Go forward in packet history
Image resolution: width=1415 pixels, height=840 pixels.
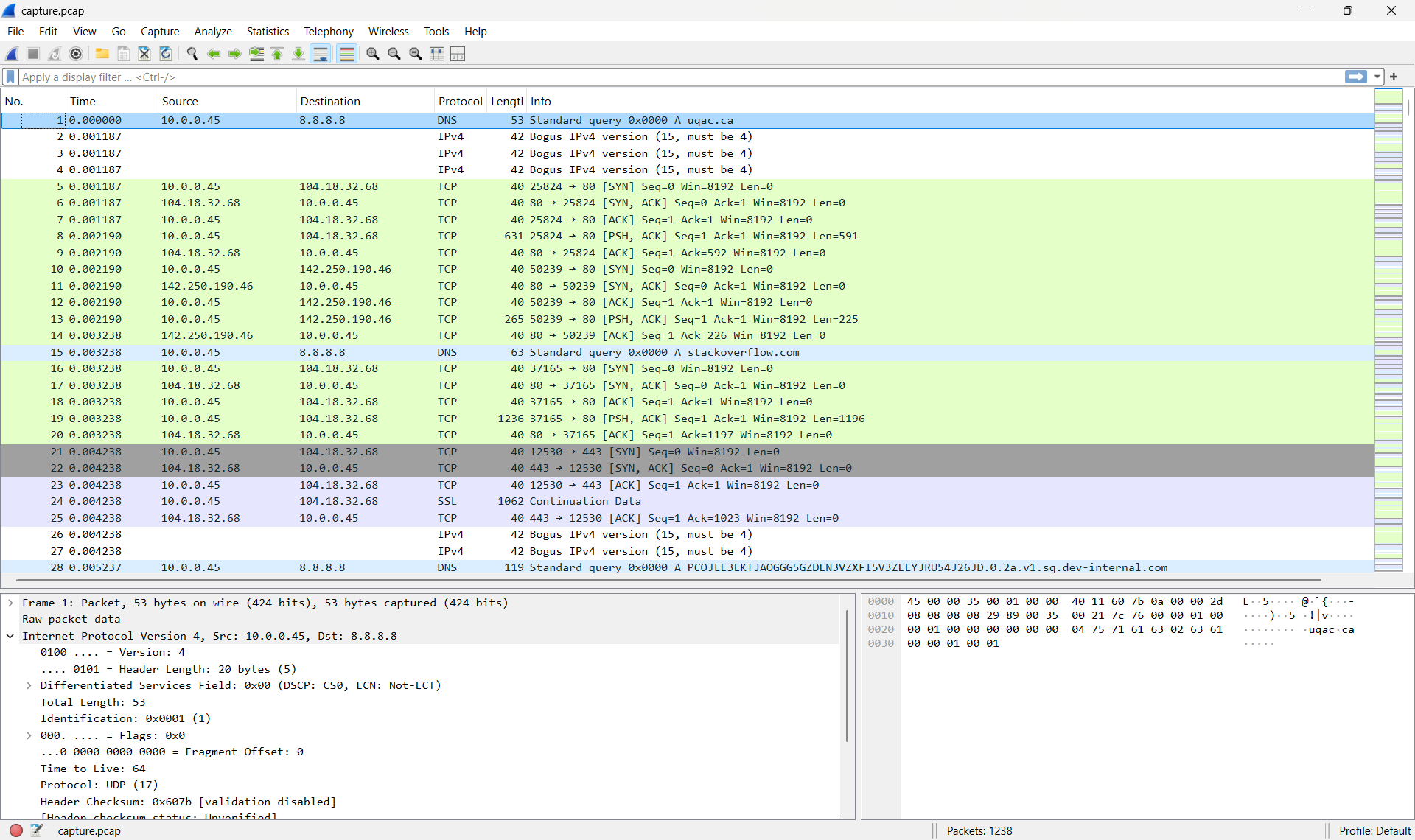click(x=235, y=54)
